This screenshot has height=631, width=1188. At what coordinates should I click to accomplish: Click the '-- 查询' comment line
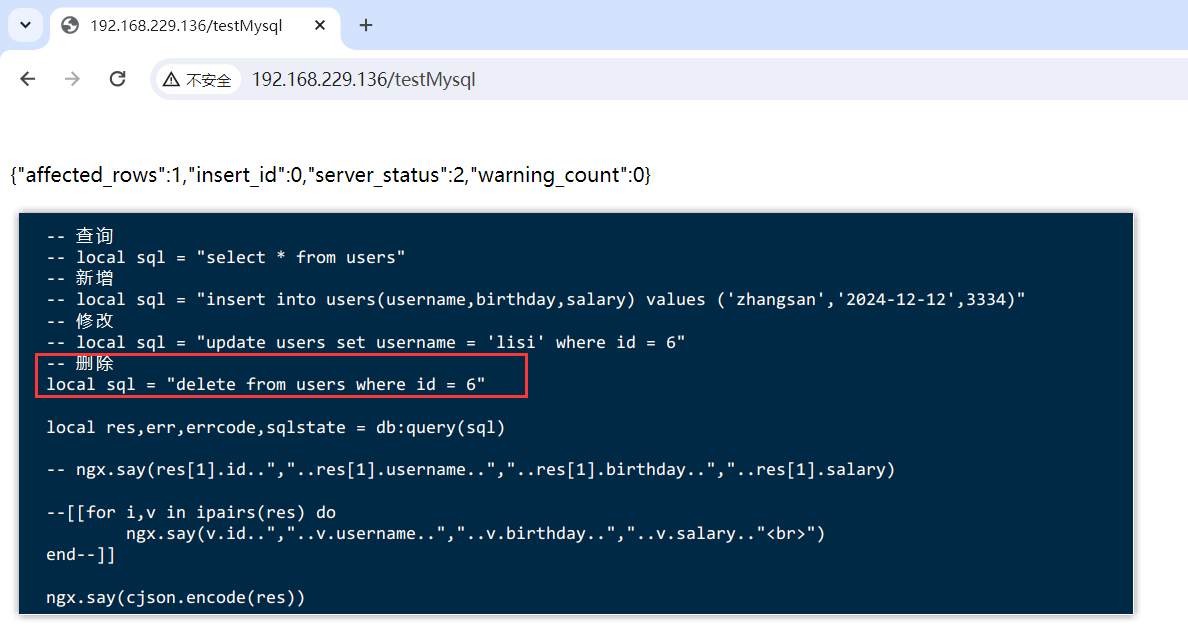tap(80, 236)
